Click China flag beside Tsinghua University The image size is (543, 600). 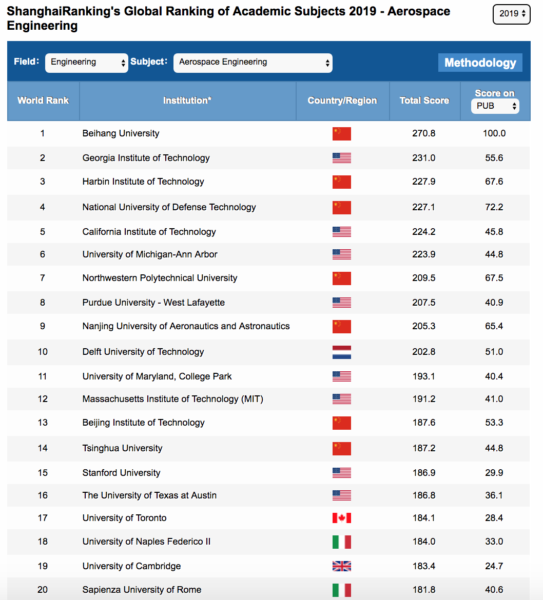point(341,448)
